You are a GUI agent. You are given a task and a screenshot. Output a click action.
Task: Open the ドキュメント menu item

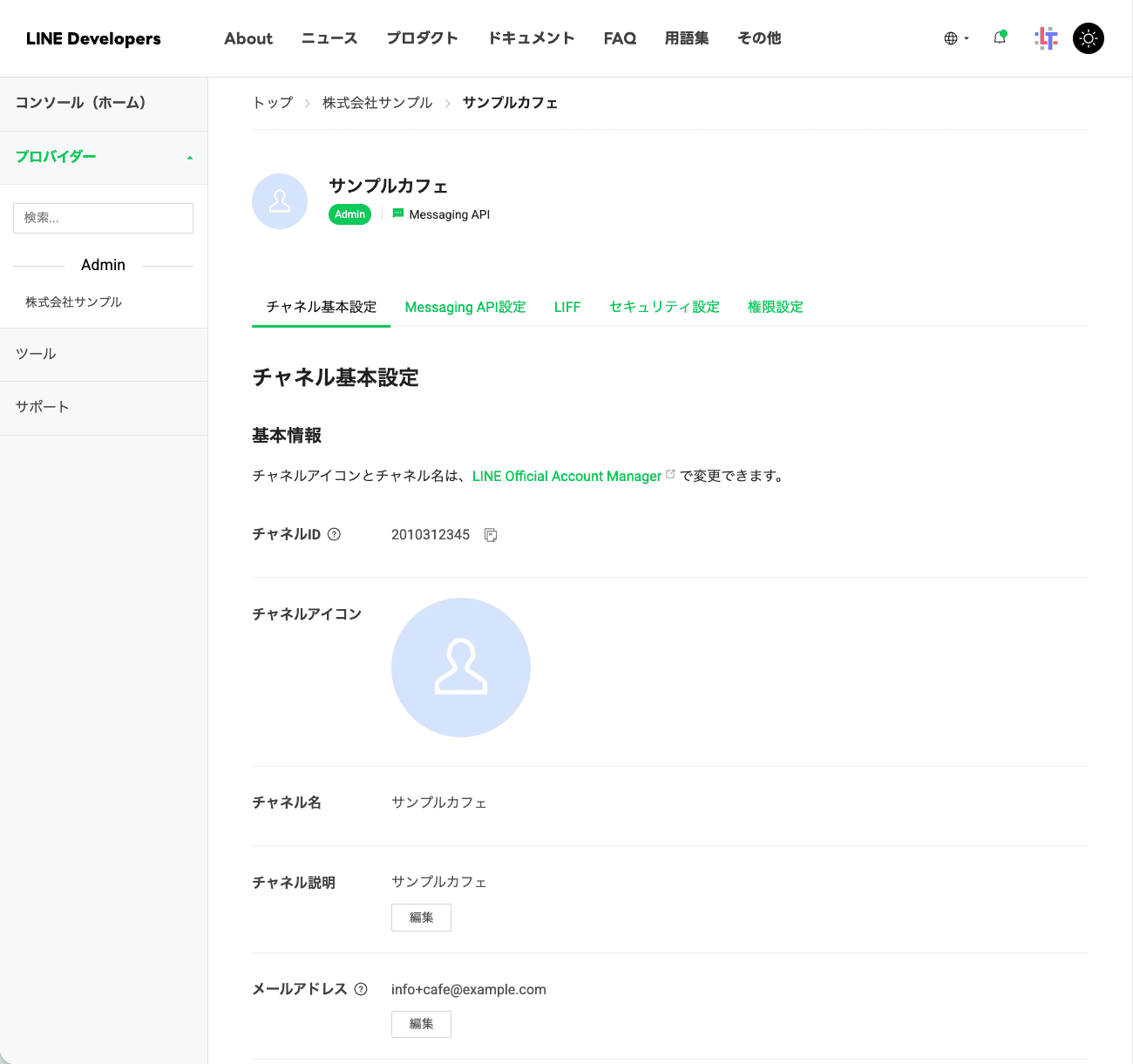pyautogui.click(x=531, y=38)
